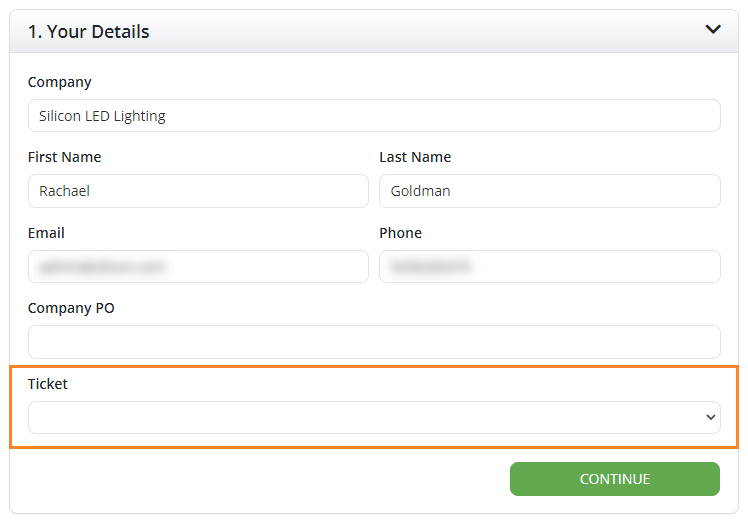Click the Phone label text
The height and width of the screenshot is (523, 748).
pos(400,233)
